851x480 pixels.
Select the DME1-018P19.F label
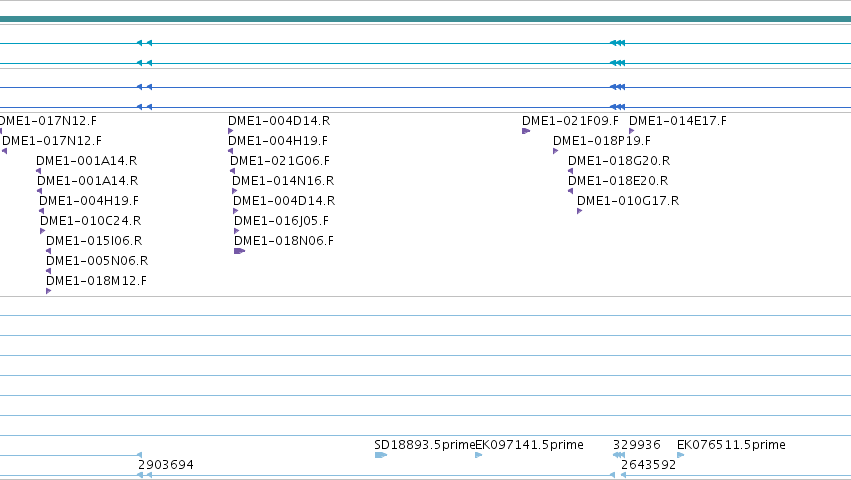(601, 141)
